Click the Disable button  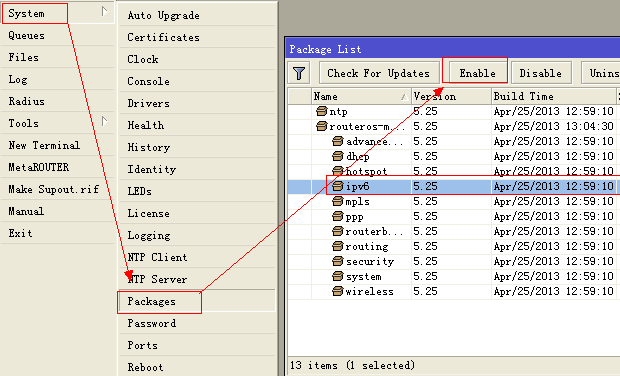[541, 73]
